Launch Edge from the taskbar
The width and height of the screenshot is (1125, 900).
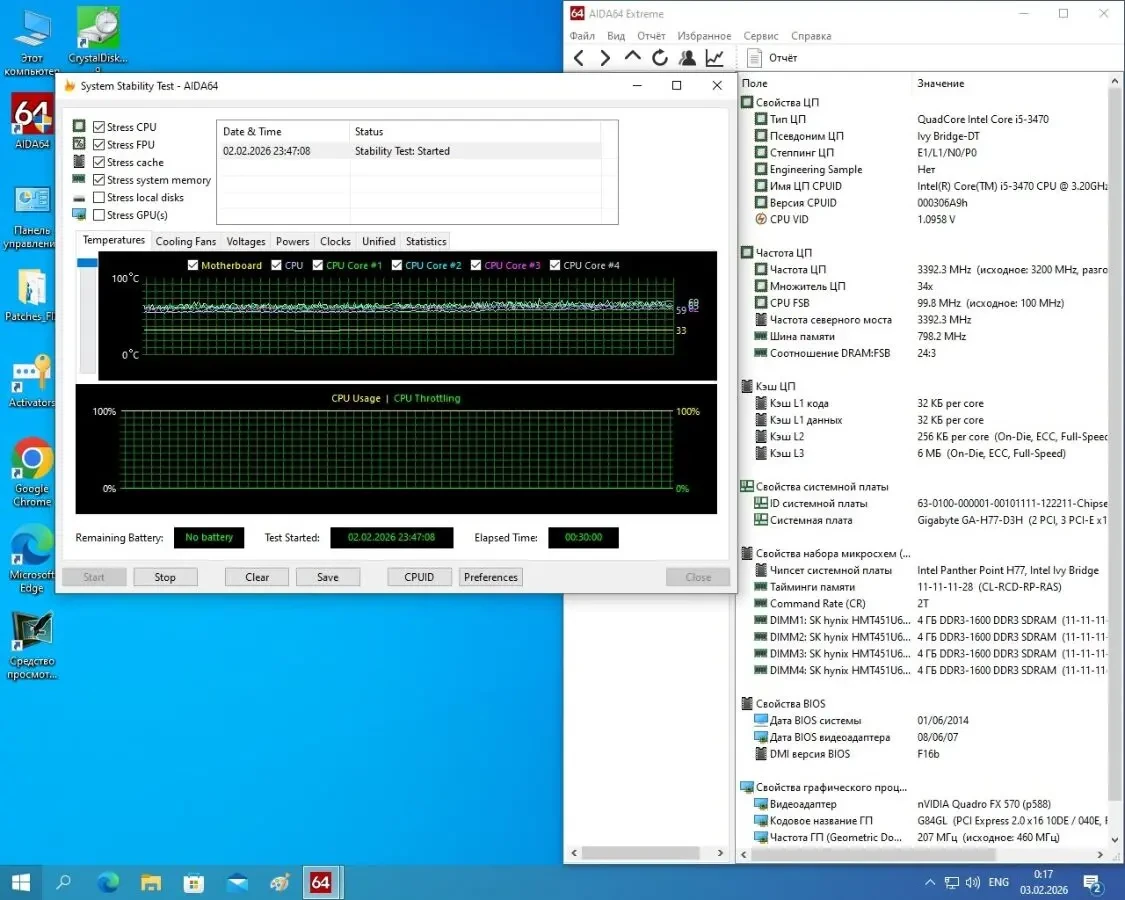tap(108, 882)
